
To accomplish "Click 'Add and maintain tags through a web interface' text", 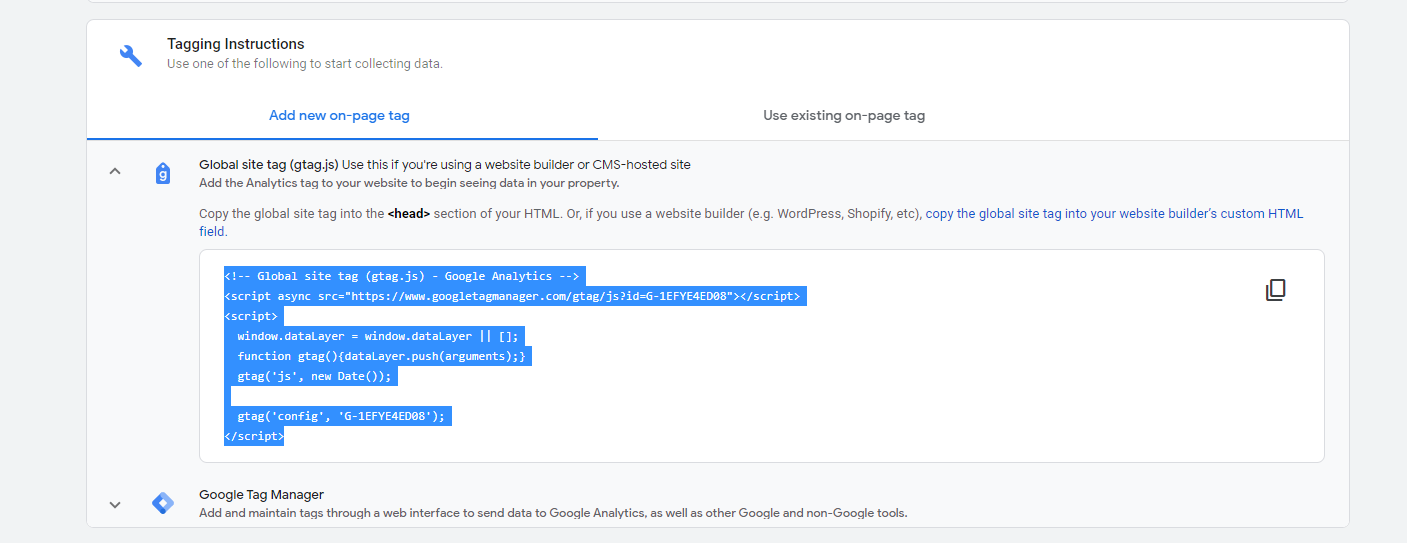I will 553,513.
